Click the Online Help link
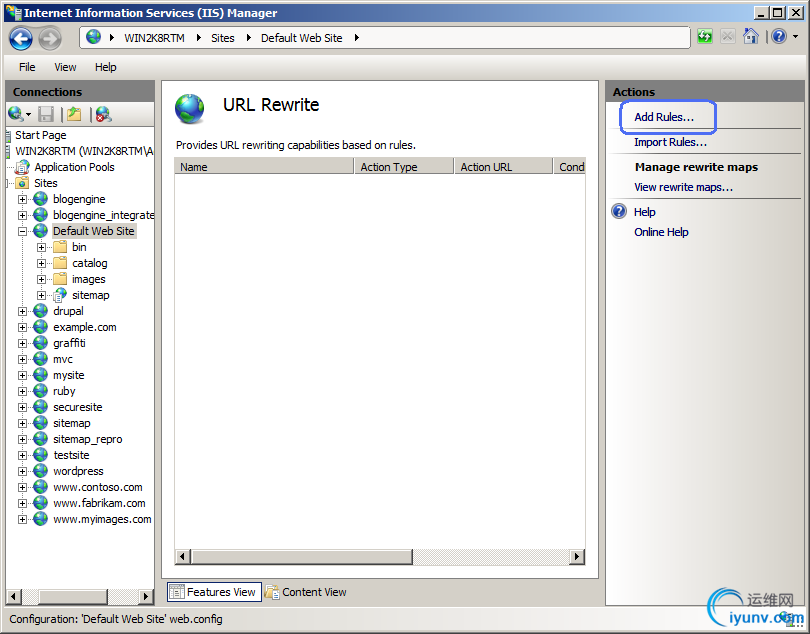810x634 pixels. pyautogui.click(x=661, y=232)
